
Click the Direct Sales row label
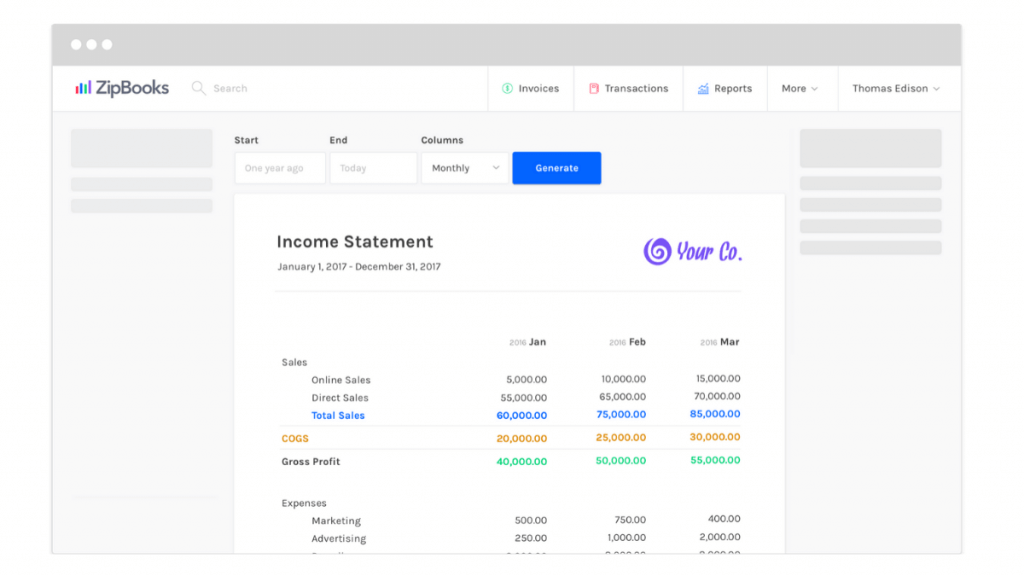tap(340, 397)
